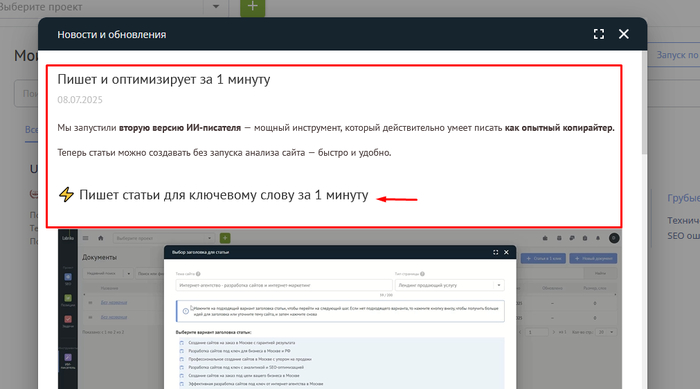Click the bold text вторую версию ИИ-писателя

(x=180, y=128)
